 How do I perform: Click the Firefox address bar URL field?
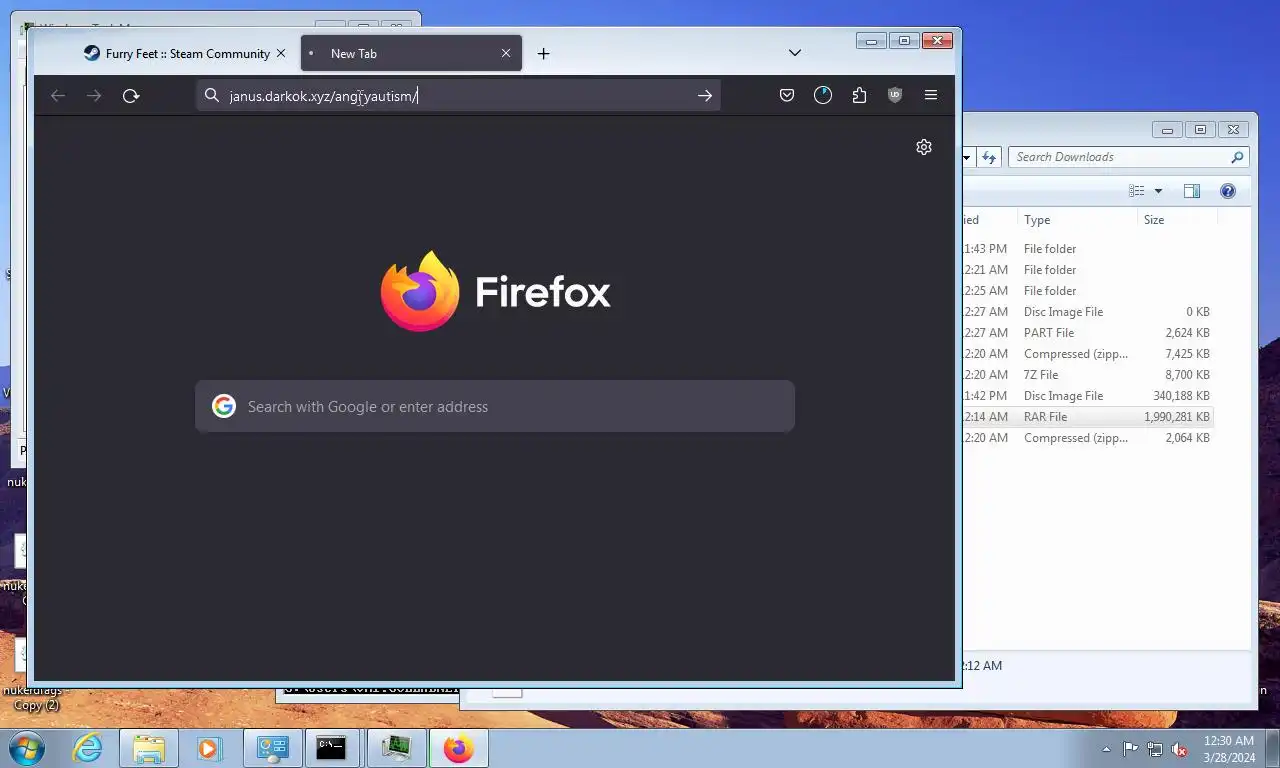click(x=458, y=95)
